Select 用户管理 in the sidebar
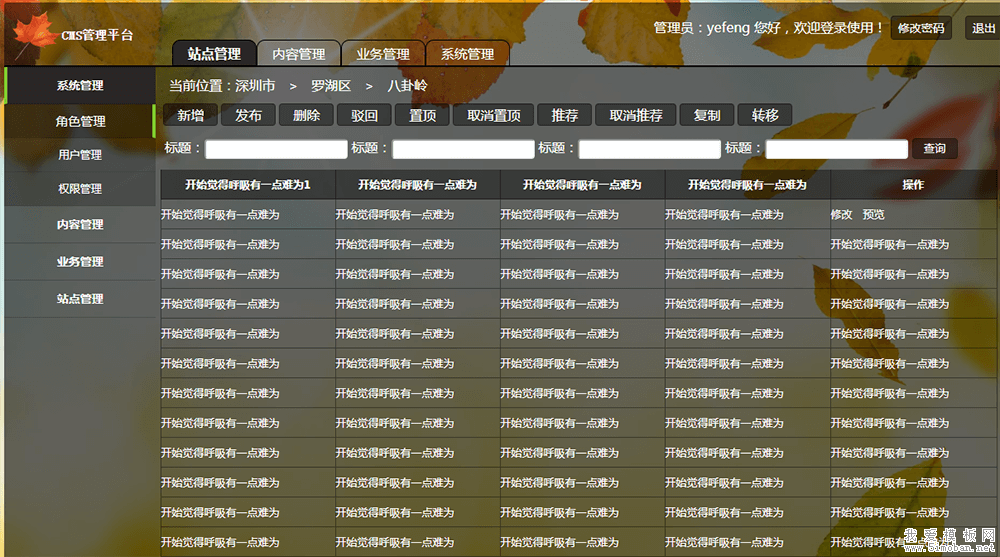 point(80,155)
